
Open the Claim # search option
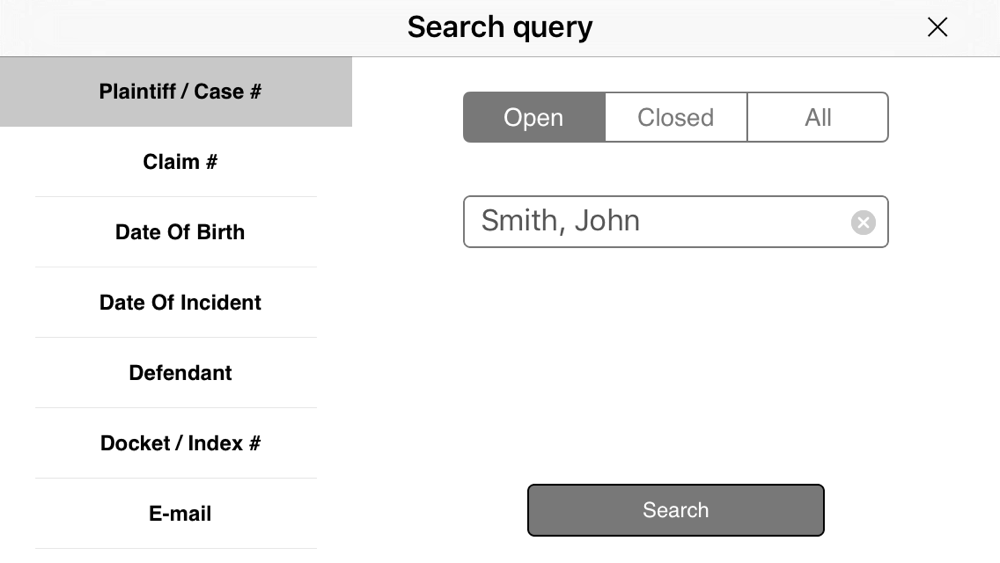click(176, 162)
